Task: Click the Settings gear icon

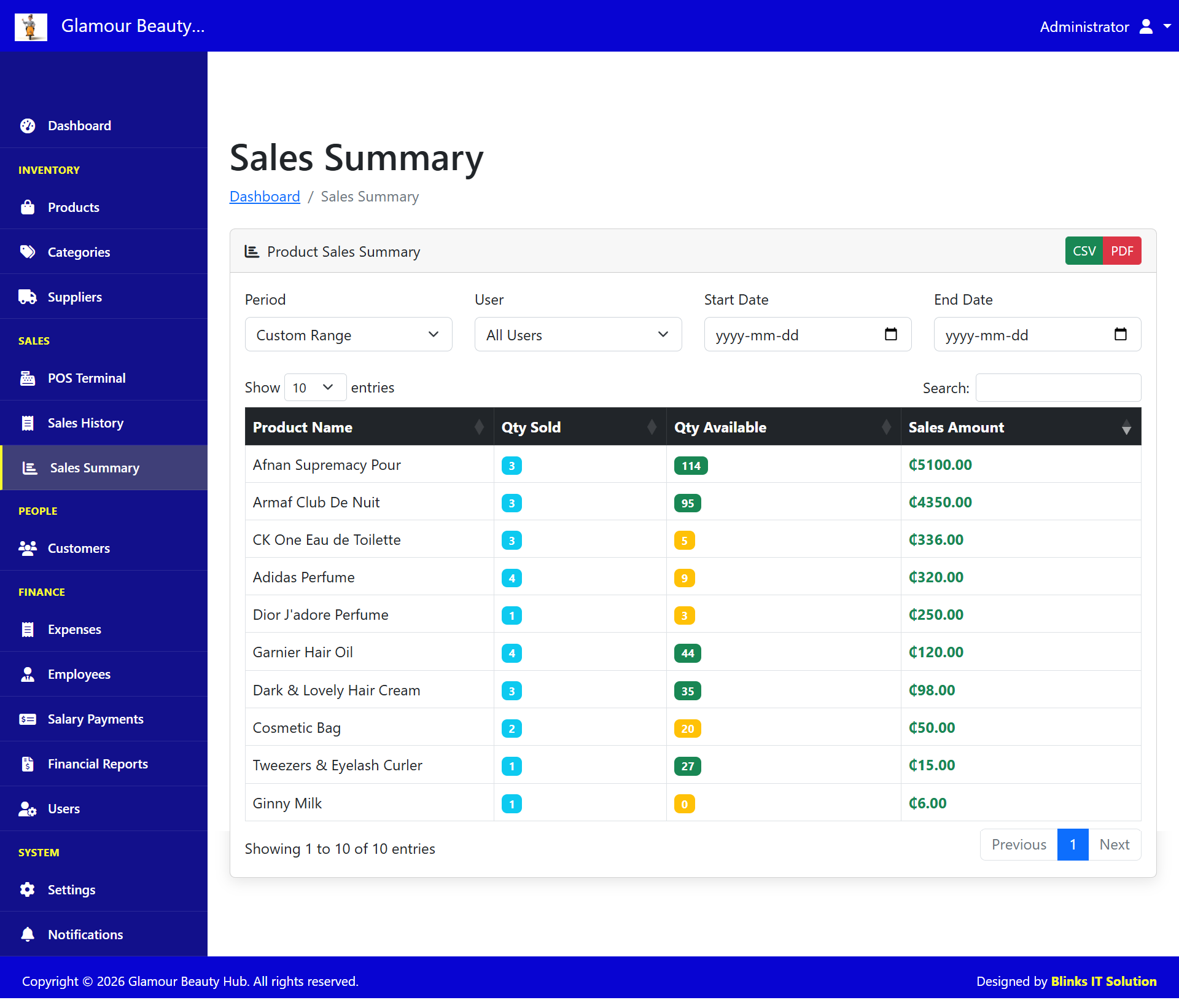Action: 28,890
